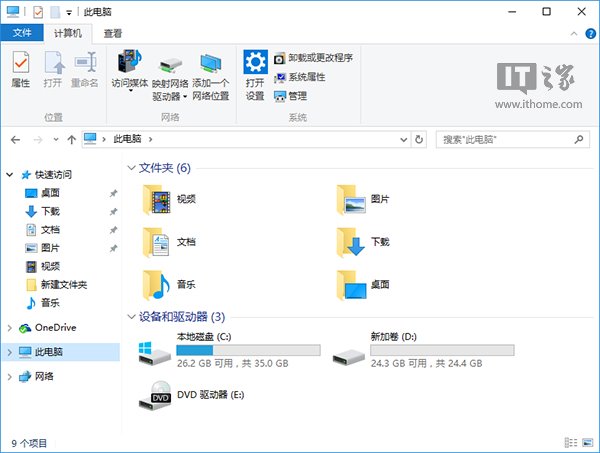
Task: Toggle details view in status bar
Action: pos(569,442)
